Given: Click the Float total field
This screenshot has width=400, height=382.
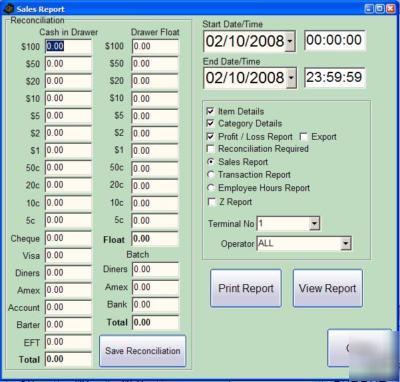Looking at the screenshot, I should [x=155, y=239].
